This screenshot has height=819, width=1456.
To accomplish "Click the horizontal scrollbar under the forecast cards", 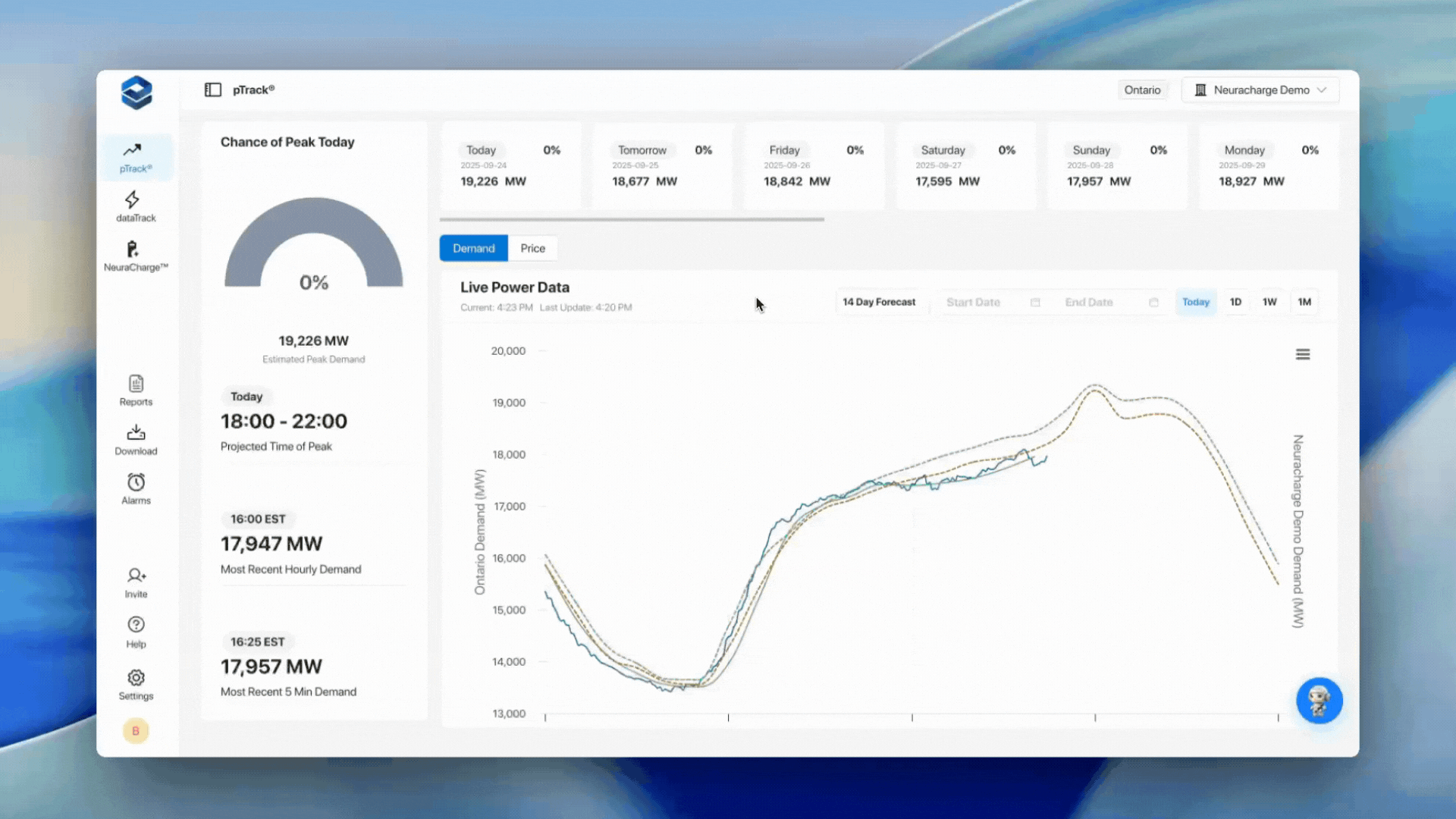I will pos(632,220).
